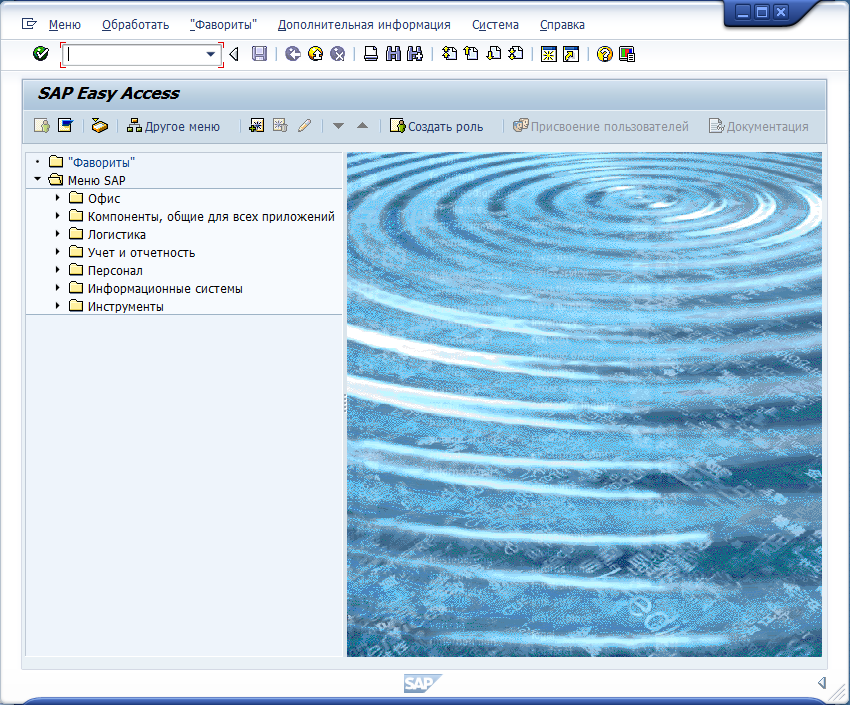Click the Next Page icon
This screenshot has height=705, width=850.
pos(494,54)
